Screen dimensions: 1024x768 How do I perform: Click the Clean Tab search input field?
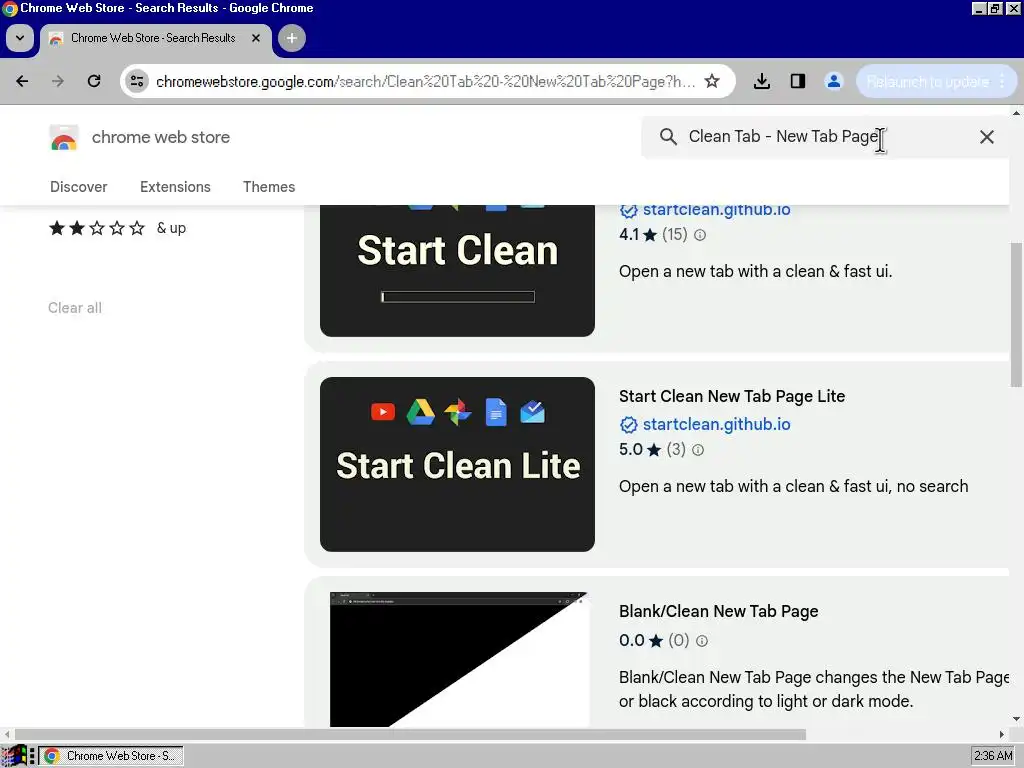click(825, 136)
